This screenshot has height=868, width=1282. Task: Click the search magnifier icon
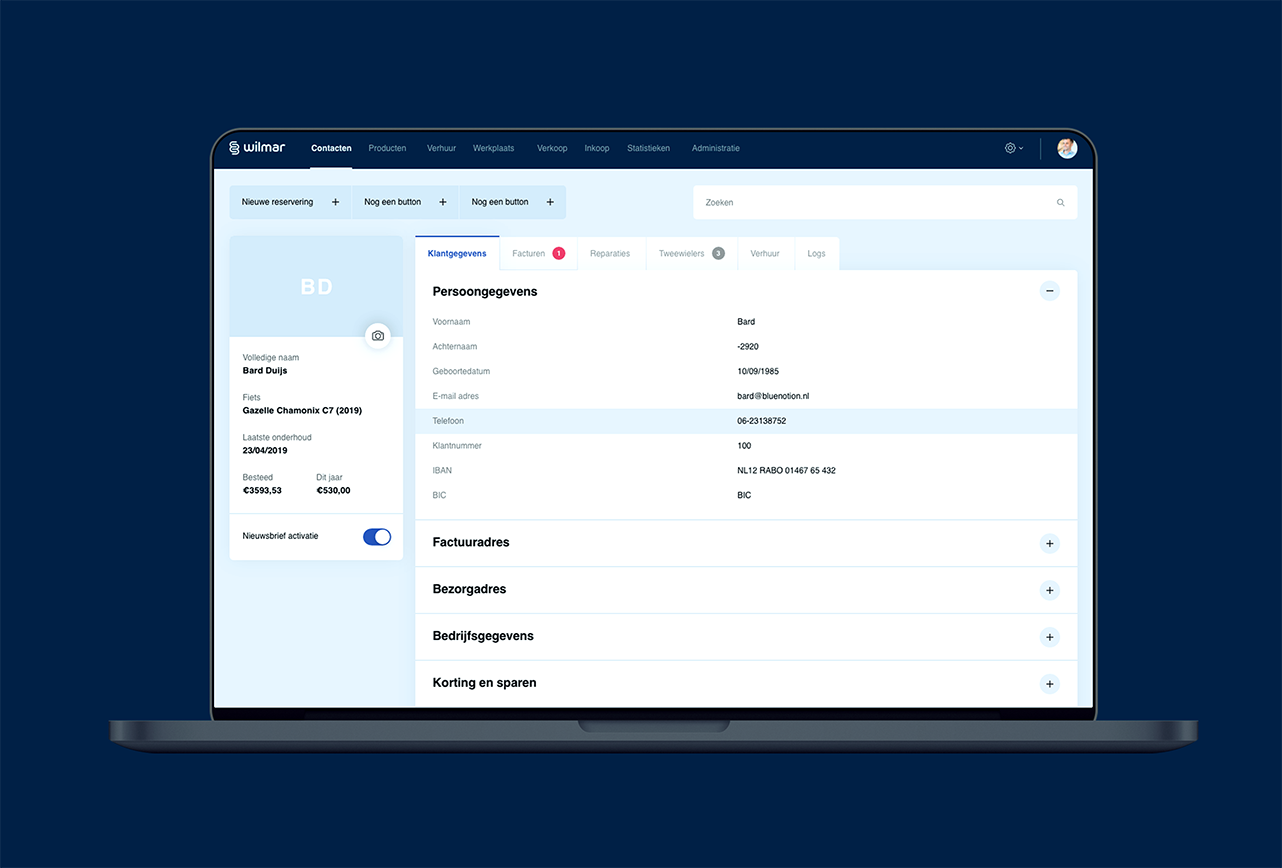coord(1061,203)
